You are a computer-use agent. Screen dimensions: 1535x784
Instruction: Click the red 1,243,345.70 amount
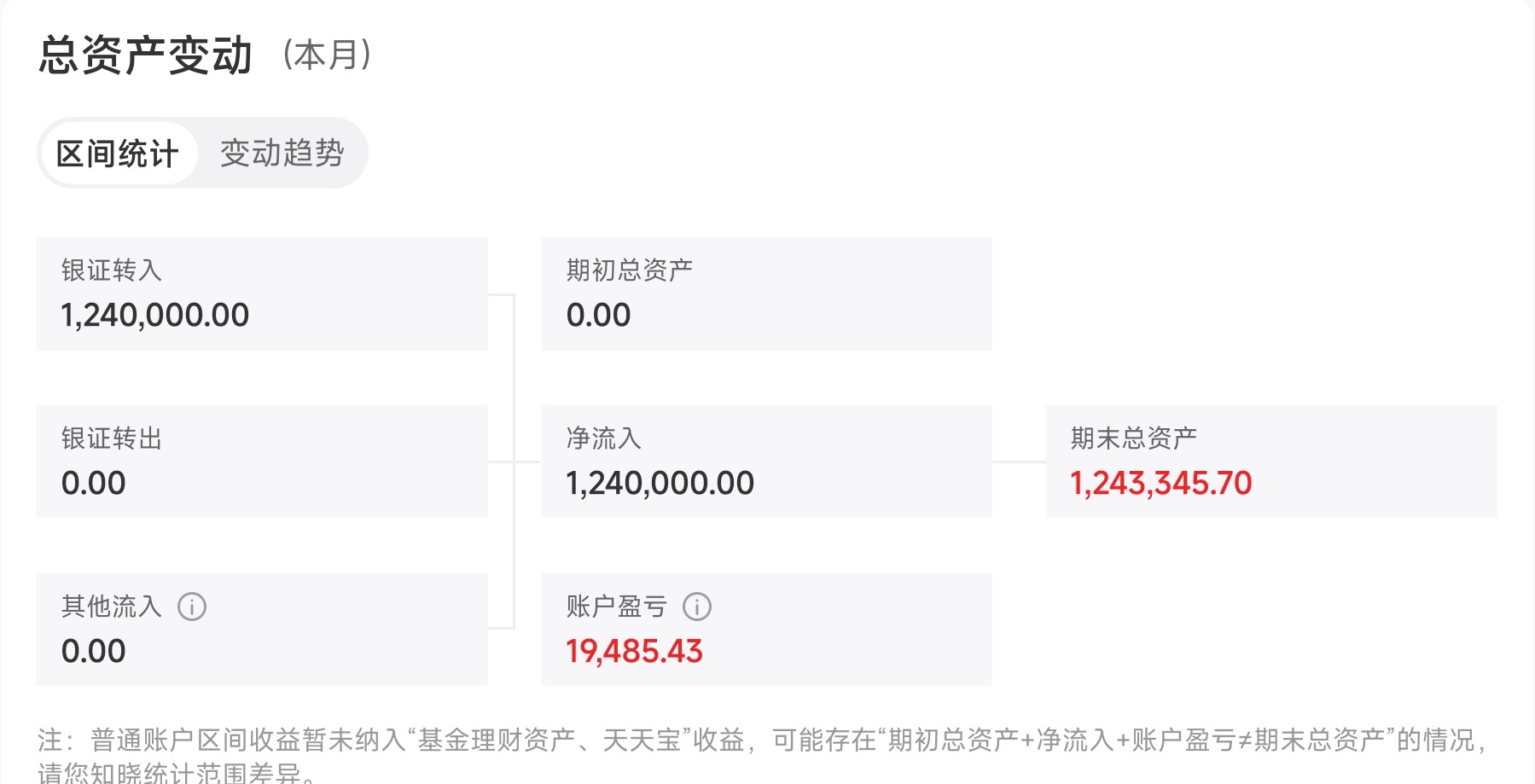(1161, 484)
